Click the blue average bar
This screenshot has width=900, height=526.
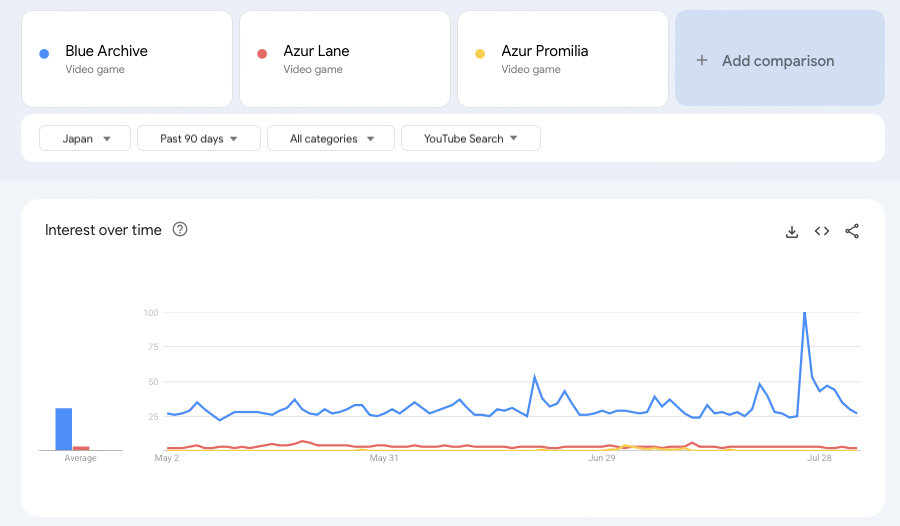click(x=64, y=429)
